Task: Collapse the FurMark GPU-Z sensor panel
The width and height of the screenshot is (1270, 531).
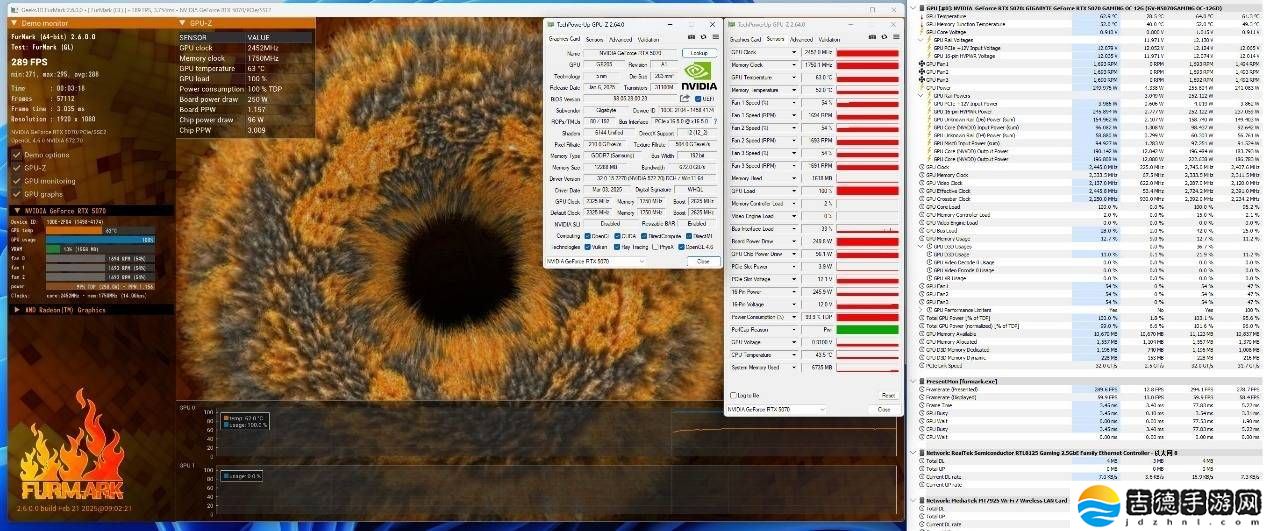Action: tap(182, 21)
